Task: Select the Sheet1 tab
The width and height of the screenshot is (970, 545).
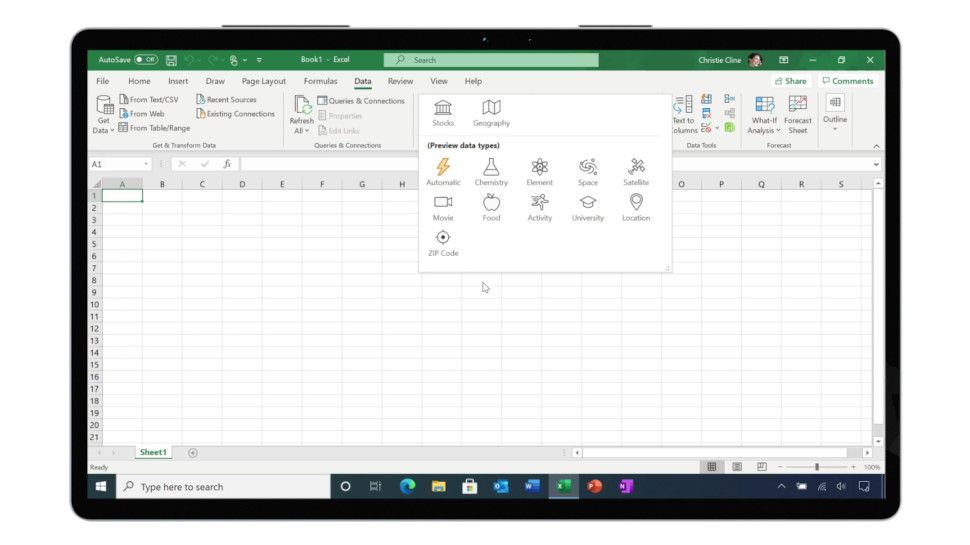Action: [153, 452]
